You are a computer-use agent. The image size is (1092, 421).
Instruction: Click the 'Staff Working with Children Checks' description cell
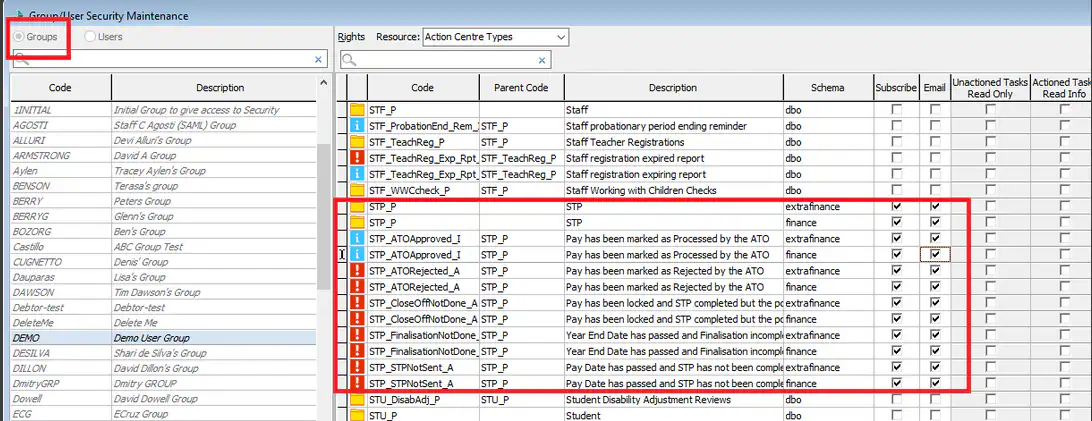673,190
